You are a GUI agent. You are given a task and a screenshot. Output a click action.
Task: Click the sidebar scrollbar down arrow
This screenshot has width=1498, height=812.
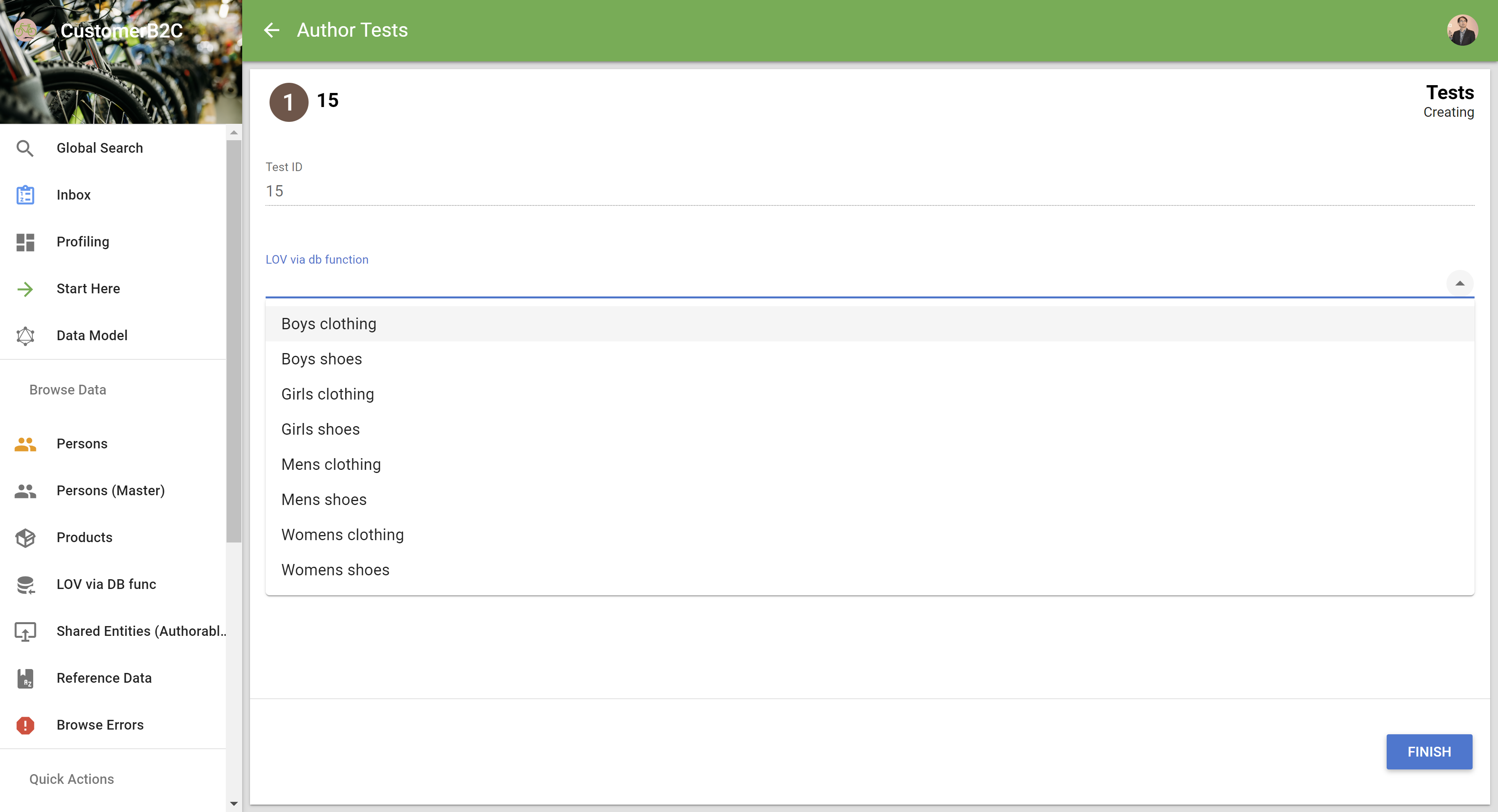click(234, 803)
